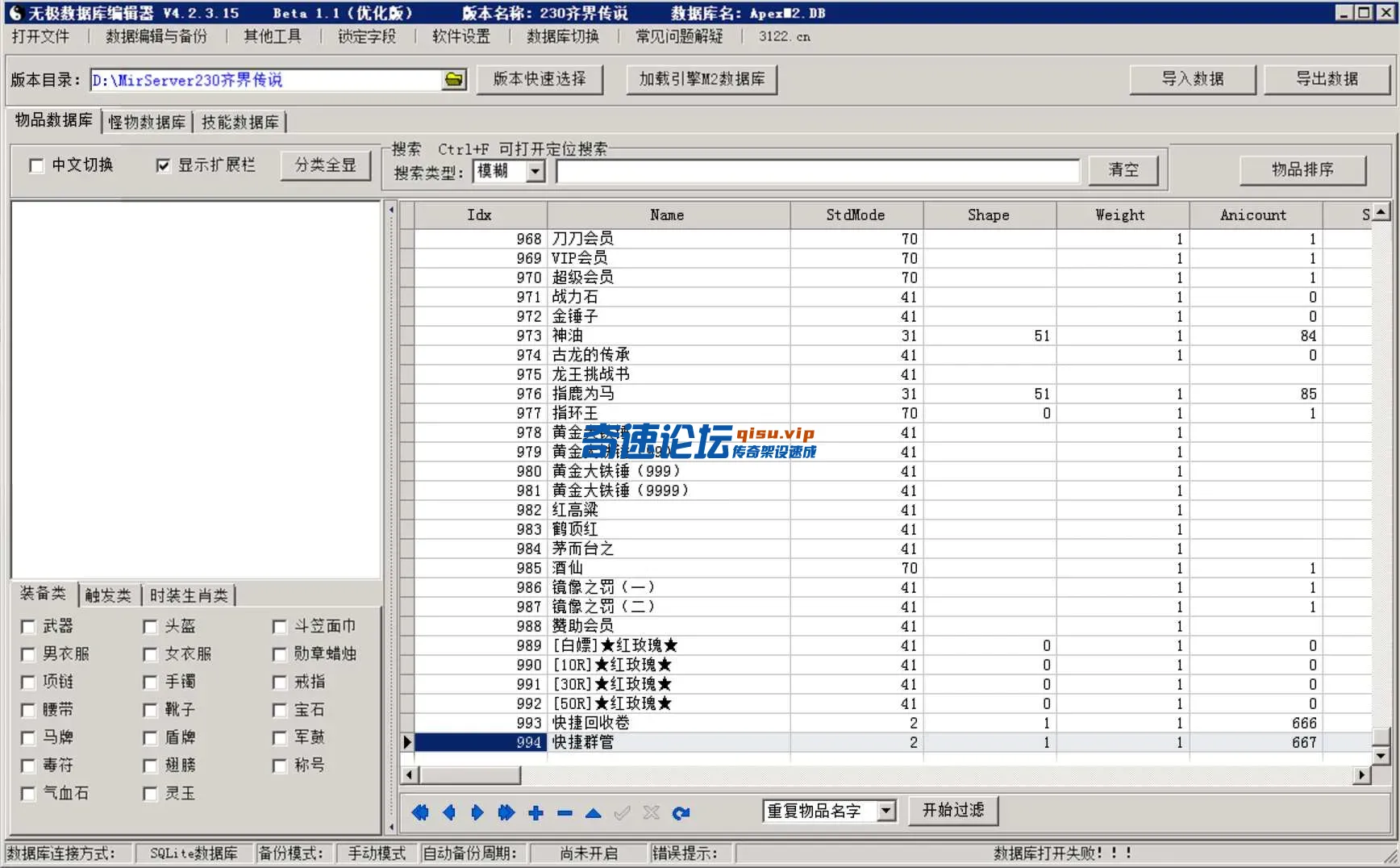
Task: Post edit with checkmark icon
Action: 622,812
